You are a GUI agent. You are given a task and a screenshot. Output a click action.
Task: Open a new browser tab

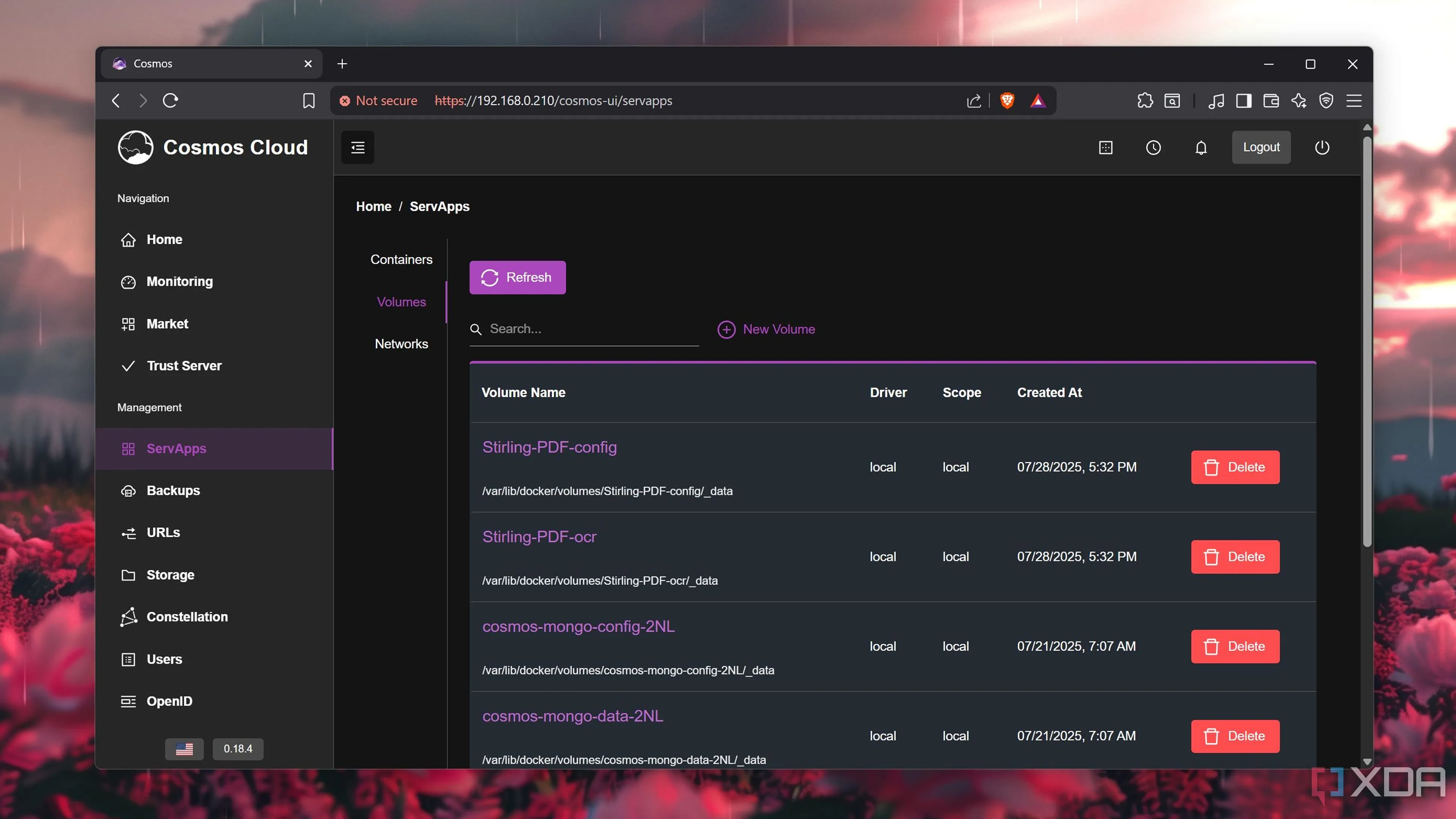click(x=342, y=64)
